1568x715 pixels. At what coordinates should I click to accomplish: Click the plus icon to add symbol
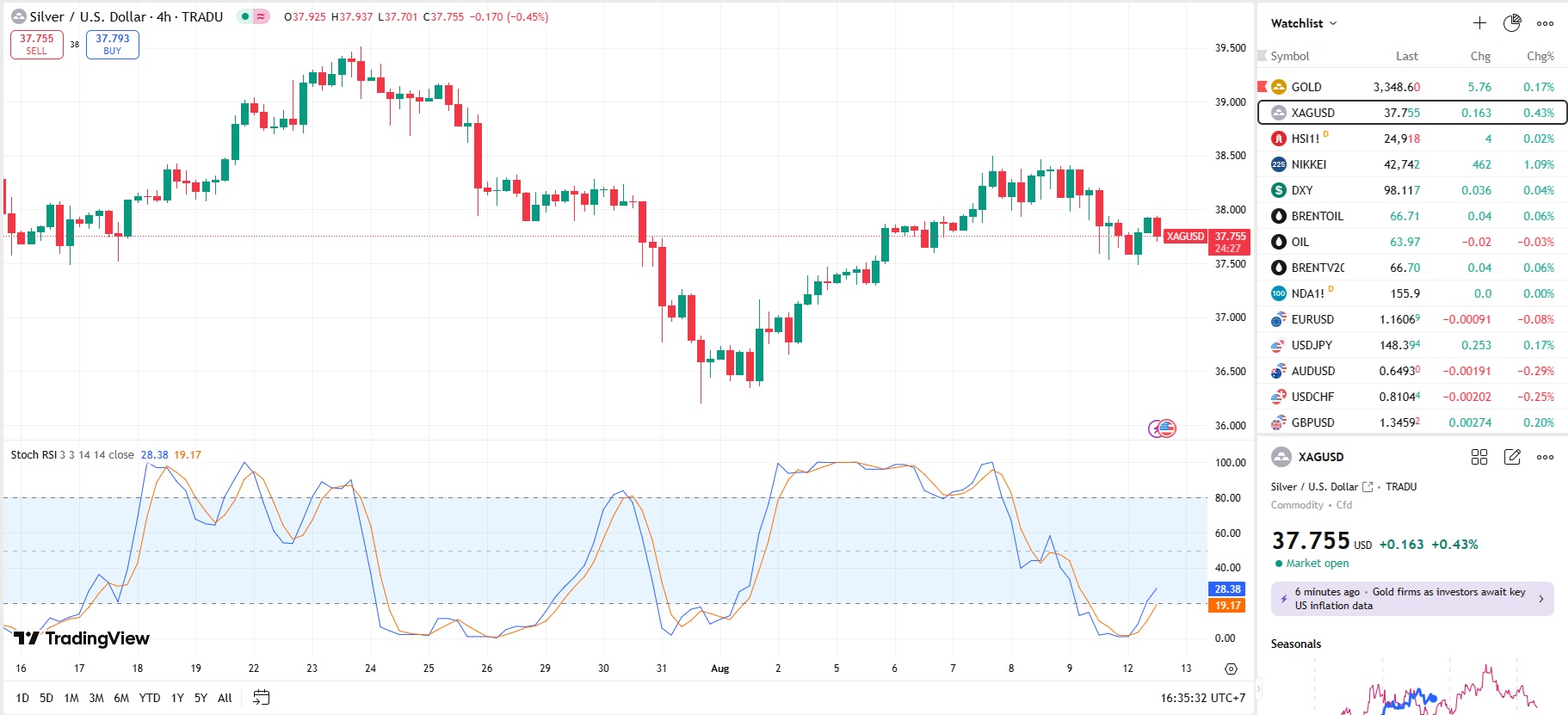[1479, 23]
